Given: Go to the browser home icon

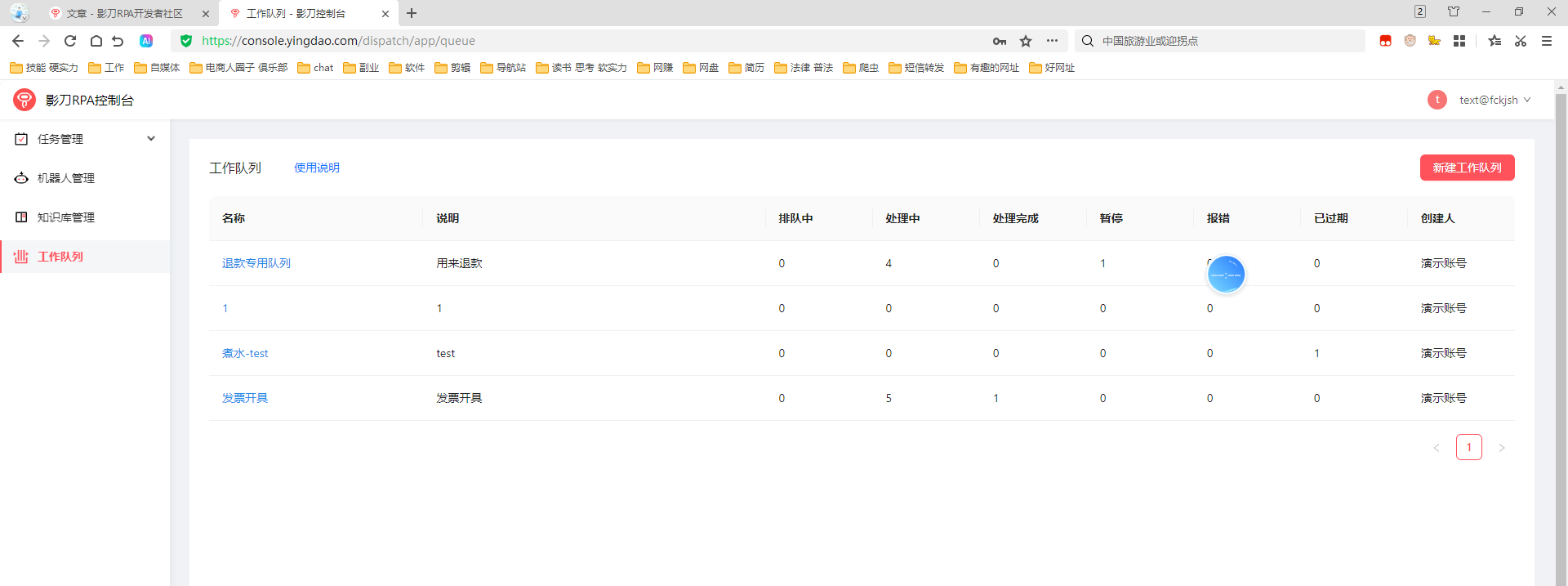Looking at the screenshot, I should 96,41.
